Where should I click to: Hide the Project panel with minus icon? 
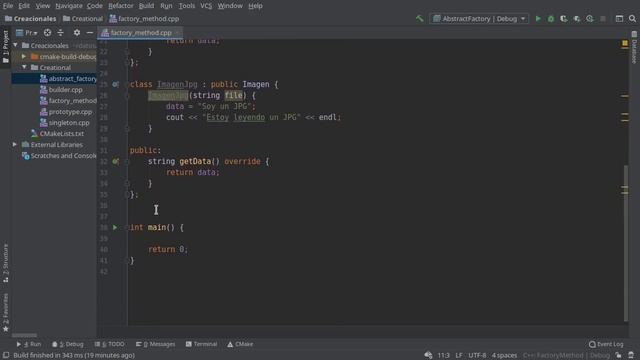tap(90, 33)
